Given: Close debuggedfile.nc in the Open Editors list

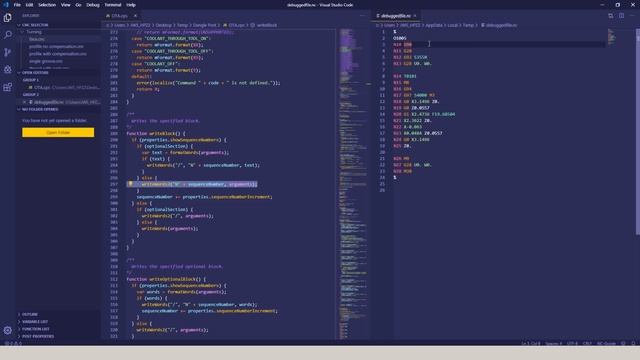Looking at the screenshot, I should click(x=24, y=102).
